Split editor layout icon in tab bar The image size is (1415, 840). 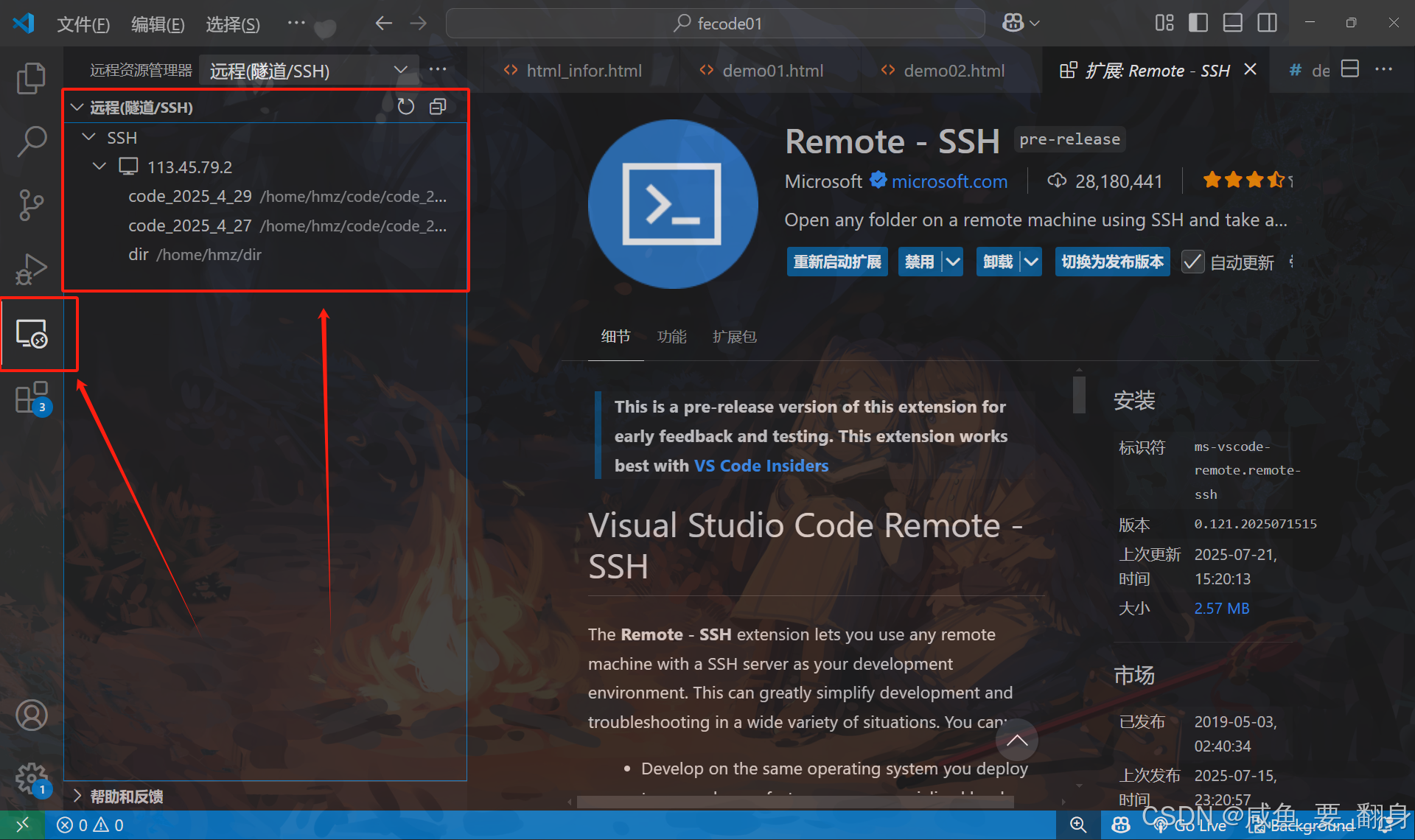(x=1350, y=69)
